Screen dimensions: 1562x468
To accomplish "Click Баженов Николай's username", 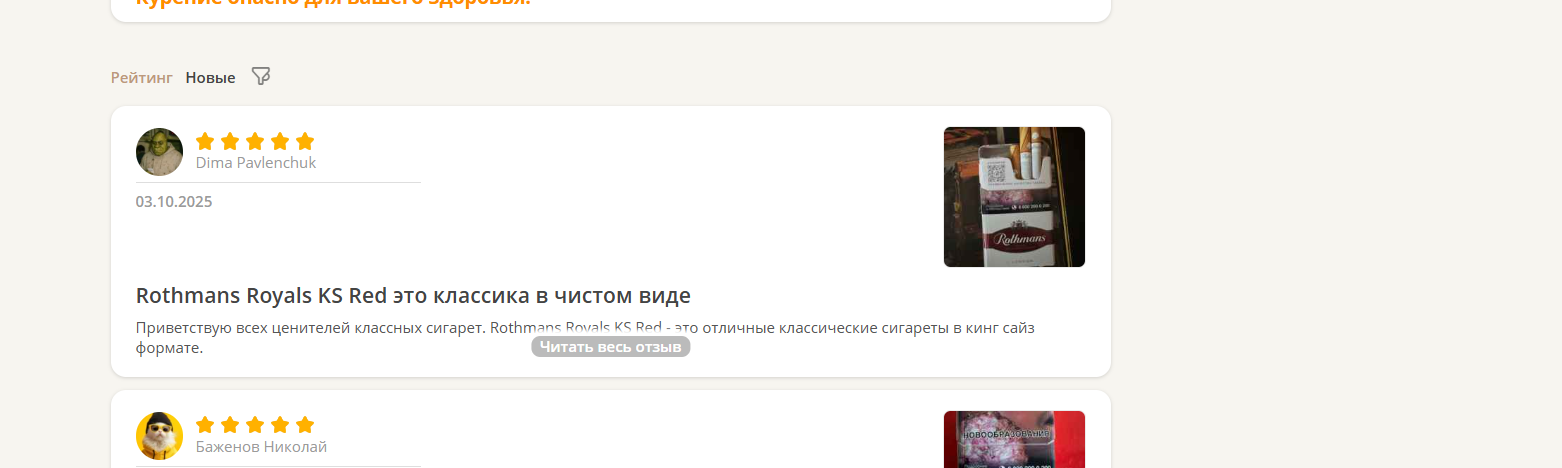I will (x=261, y=446).
